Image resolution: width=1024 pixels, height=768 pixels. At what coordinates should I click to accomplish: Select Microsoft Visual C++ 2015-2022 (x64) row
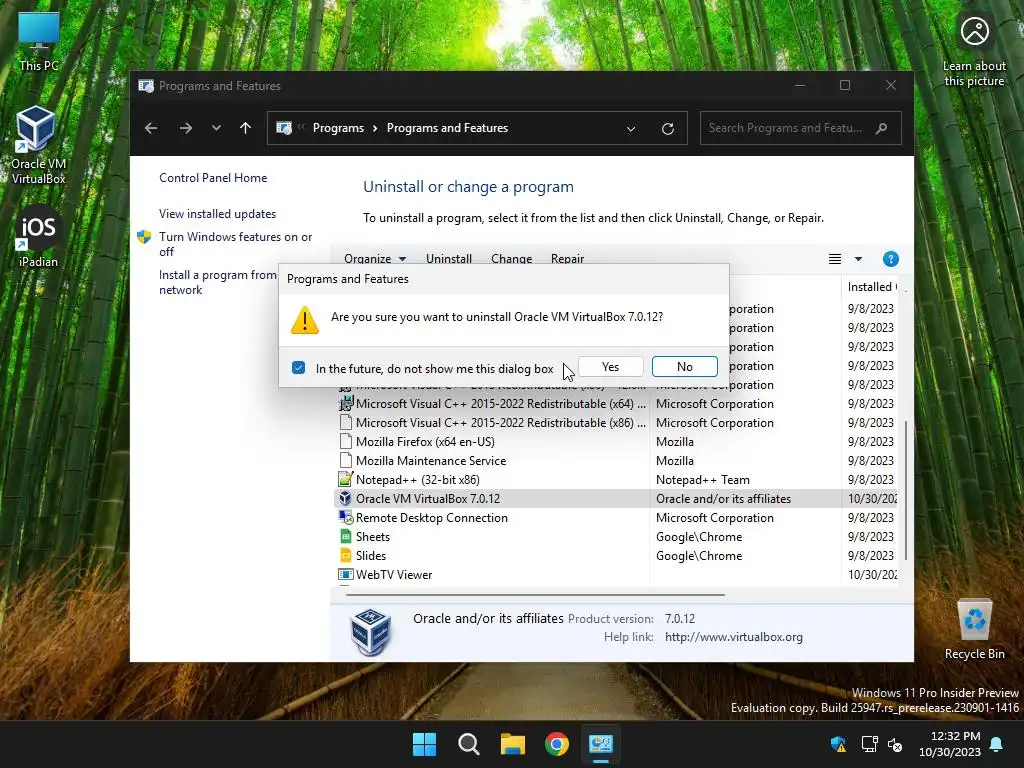pyautogui.click(x=615, y=404)
